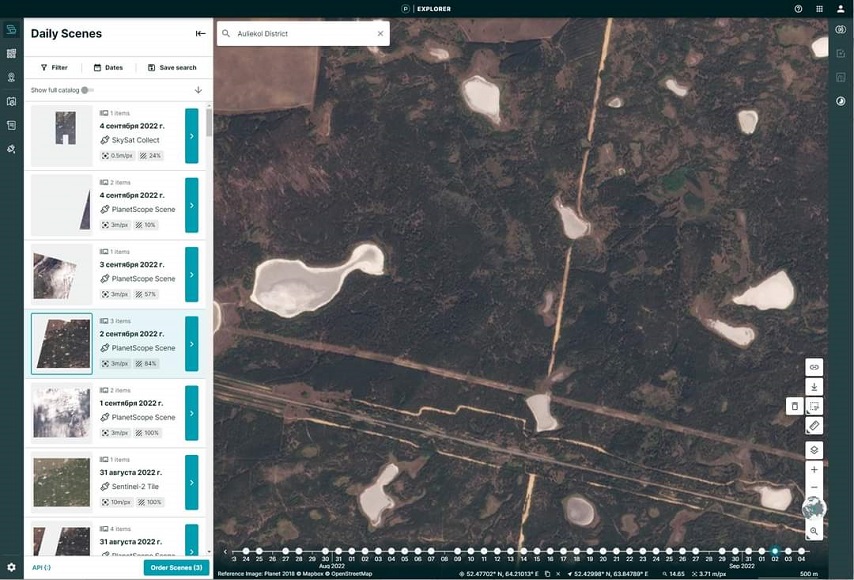The height and width of the screenshot is (580, 854).
Task: Toggle Show full catalog switch
Action: click(x=88, y=90)
